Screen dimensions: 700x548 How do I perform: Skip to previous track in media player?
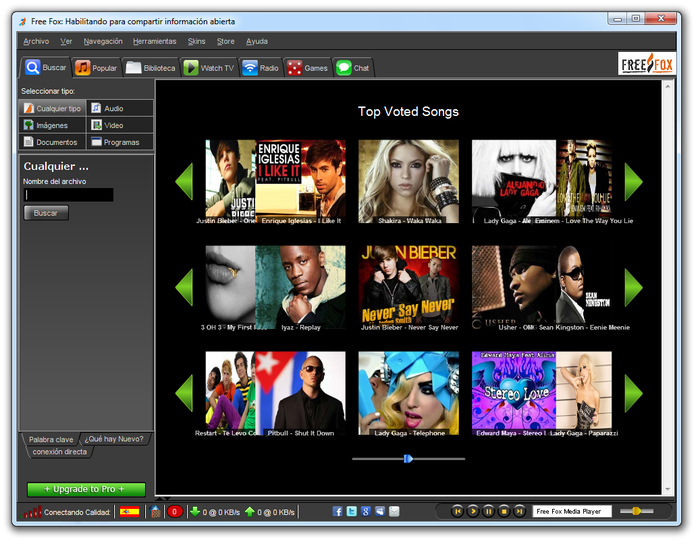point(457,511)
